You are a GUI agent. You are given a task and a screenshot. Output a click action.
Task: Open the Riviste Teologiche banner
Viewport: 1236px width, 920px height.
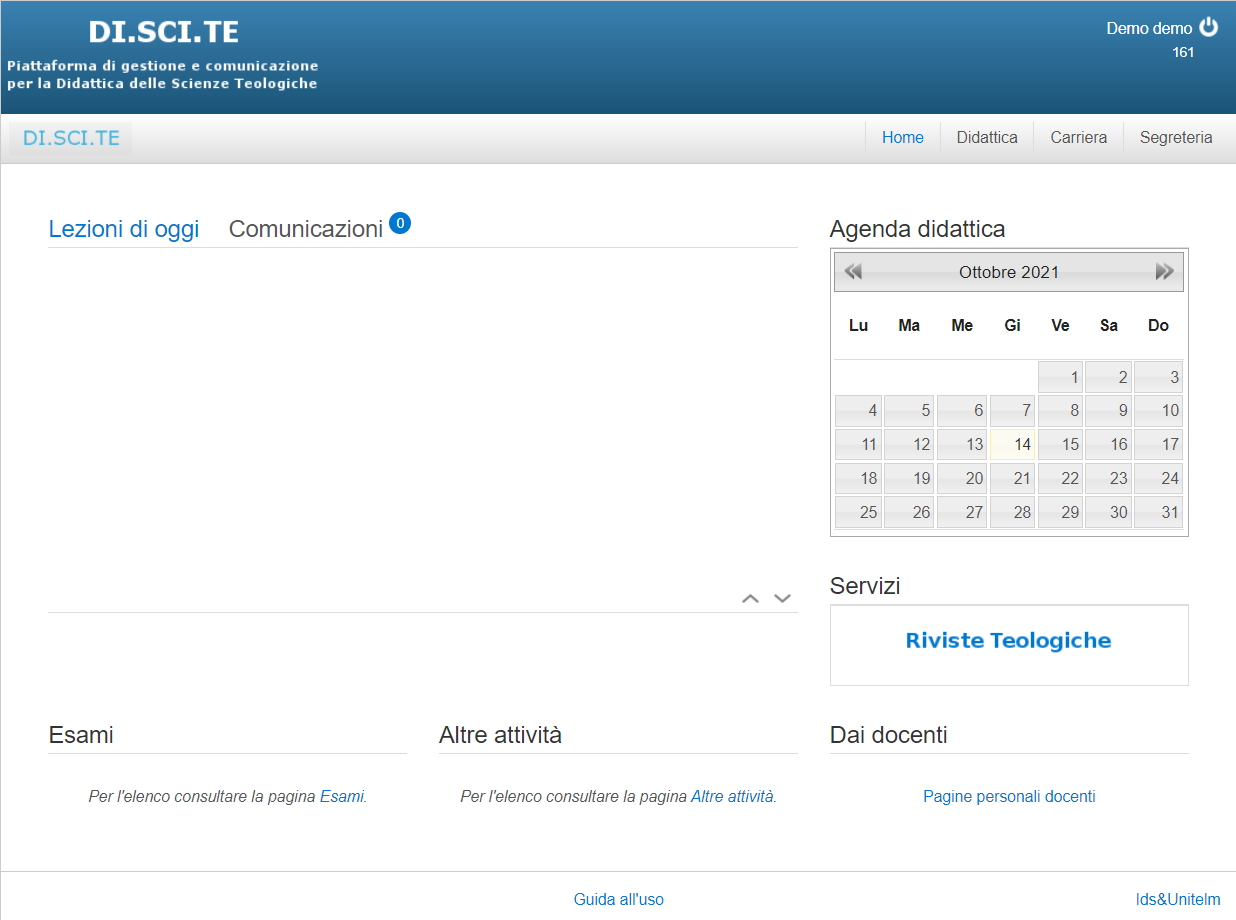(1008, 641)
